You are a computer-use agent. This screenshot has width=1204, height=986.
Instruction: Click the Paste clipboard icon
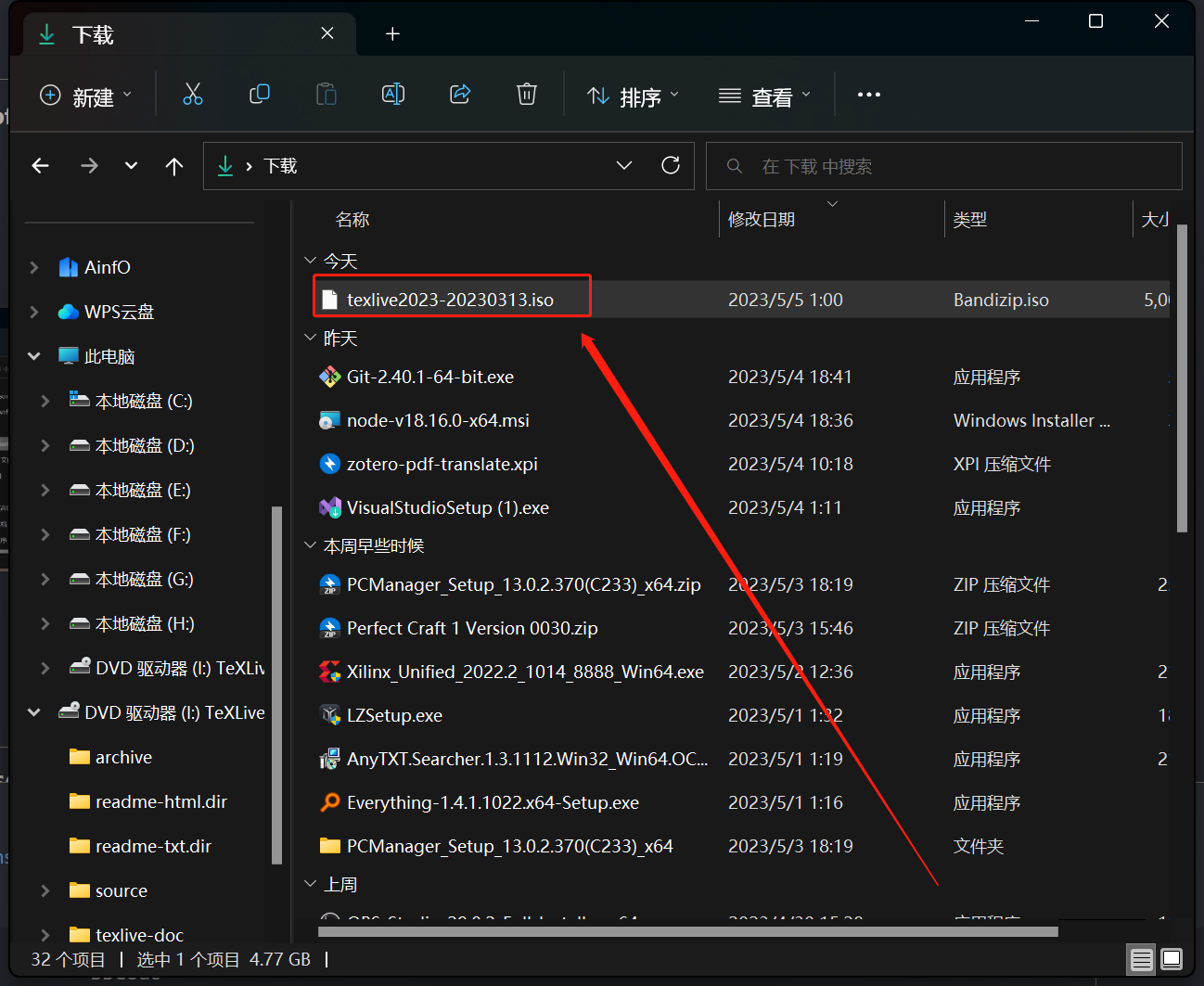(327, 95)
